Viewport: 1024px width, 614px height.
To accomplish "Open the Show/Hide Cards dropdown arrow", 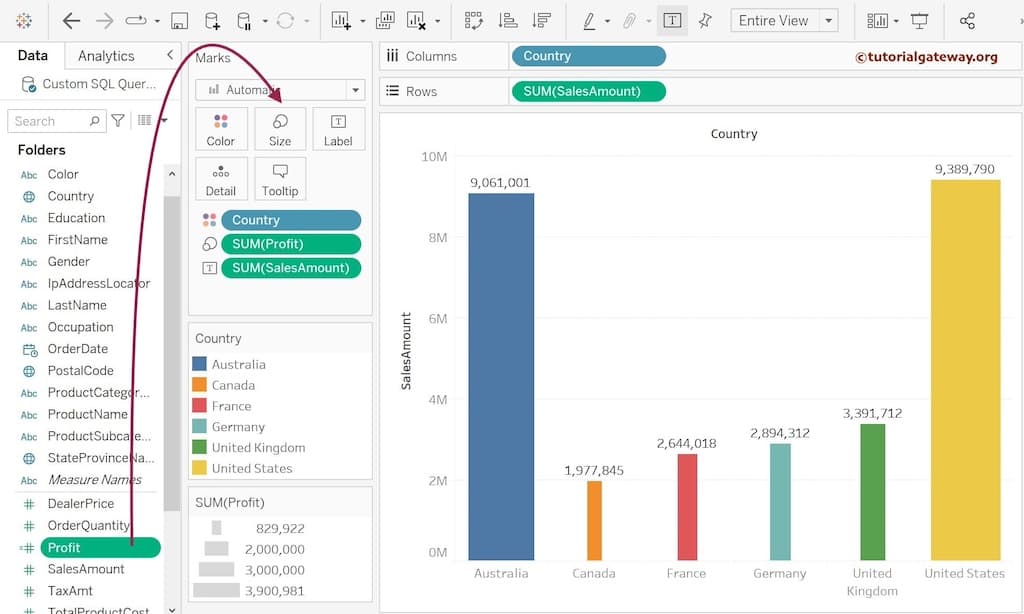I will (x=896, y=20).
